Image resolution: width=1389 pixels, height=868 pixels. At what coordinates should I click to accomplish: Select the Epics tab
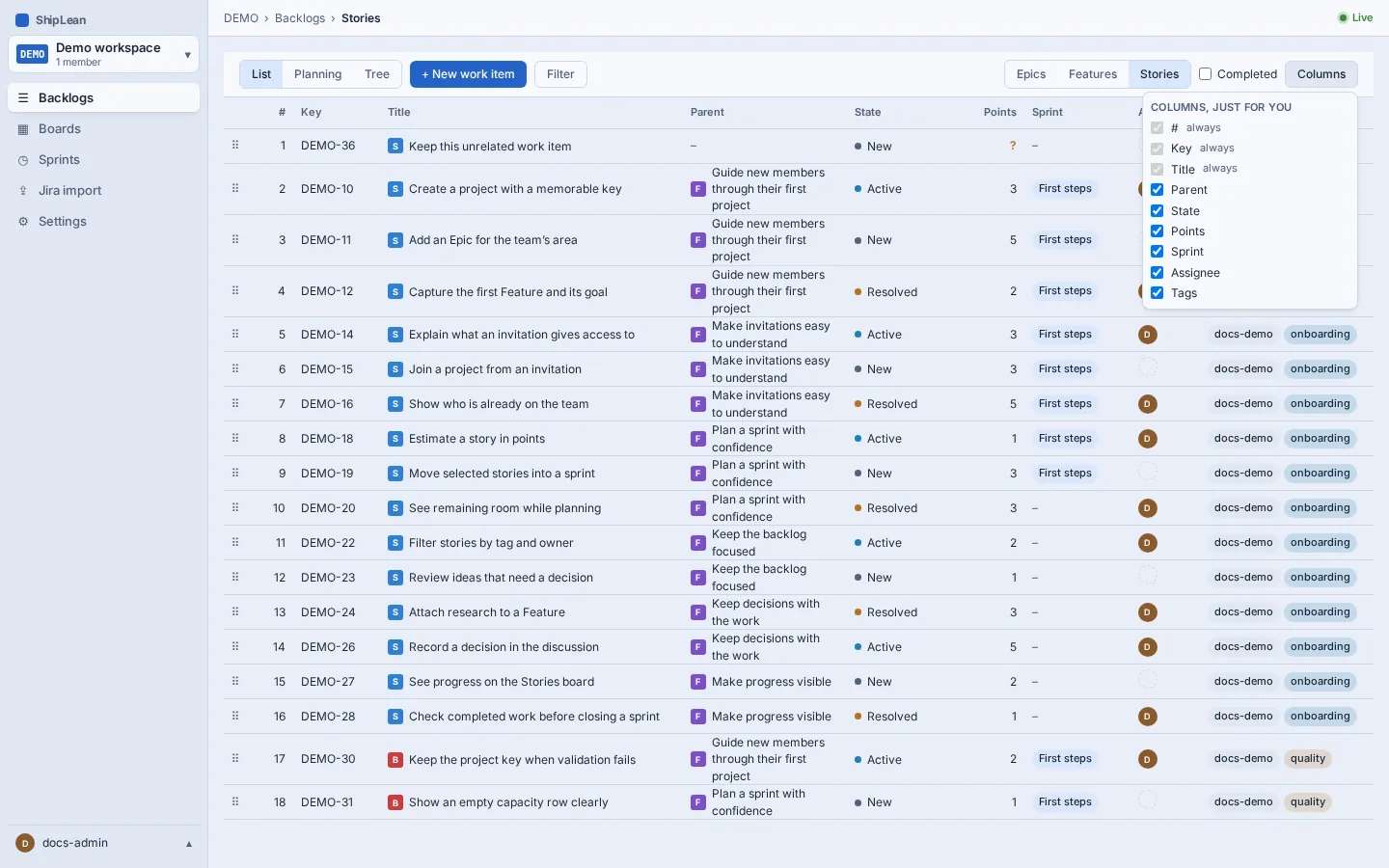(x=1031, y=74)
